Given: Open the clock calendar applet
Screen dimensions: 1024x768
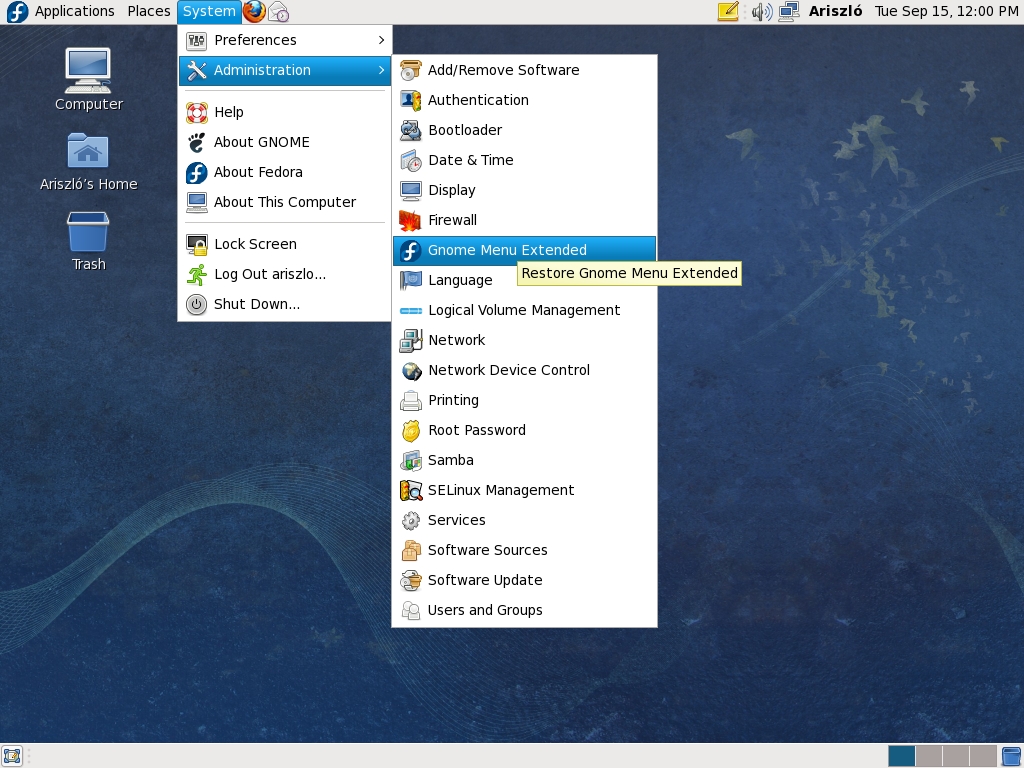Looking at the screenshot, I should tap(946, 11).
